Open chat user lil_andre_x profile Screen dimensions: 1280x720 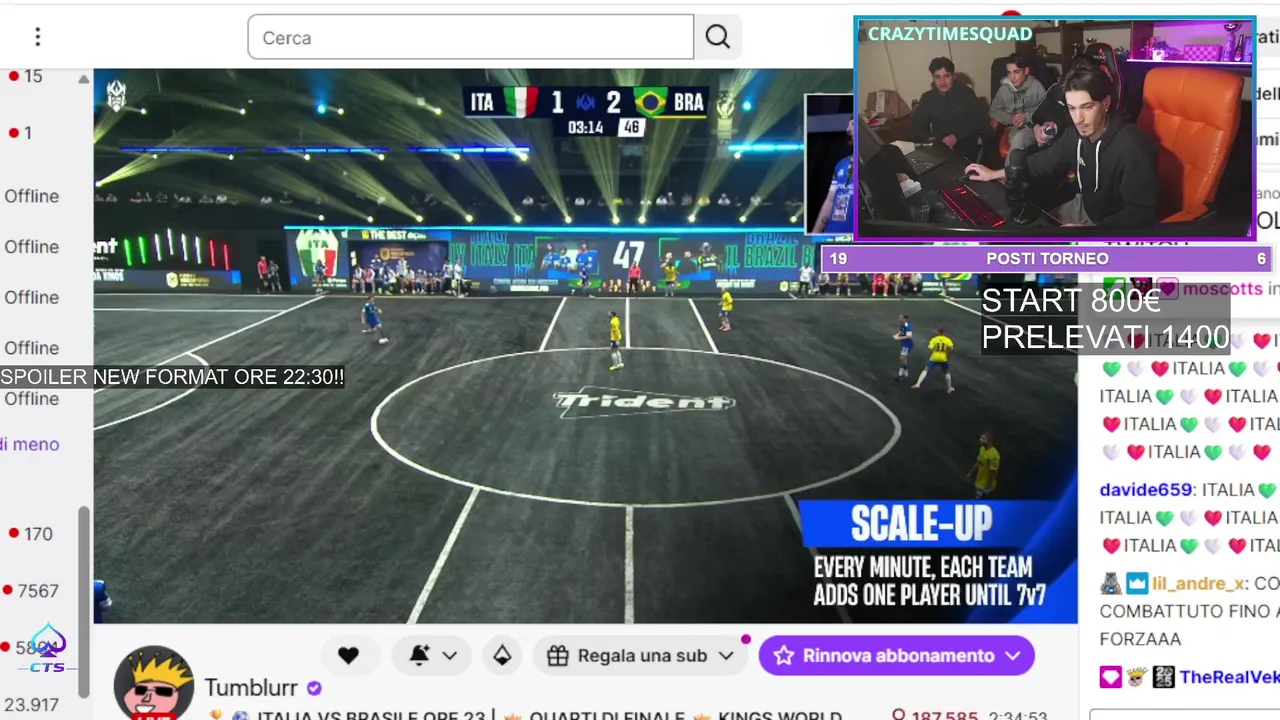[1198, 583]
